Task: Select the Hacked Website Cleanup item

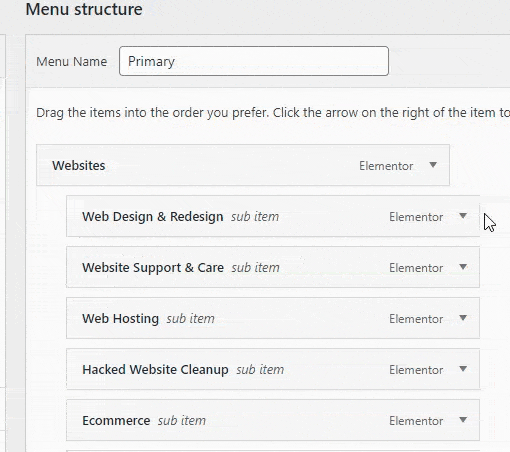Action: [273, 369]
